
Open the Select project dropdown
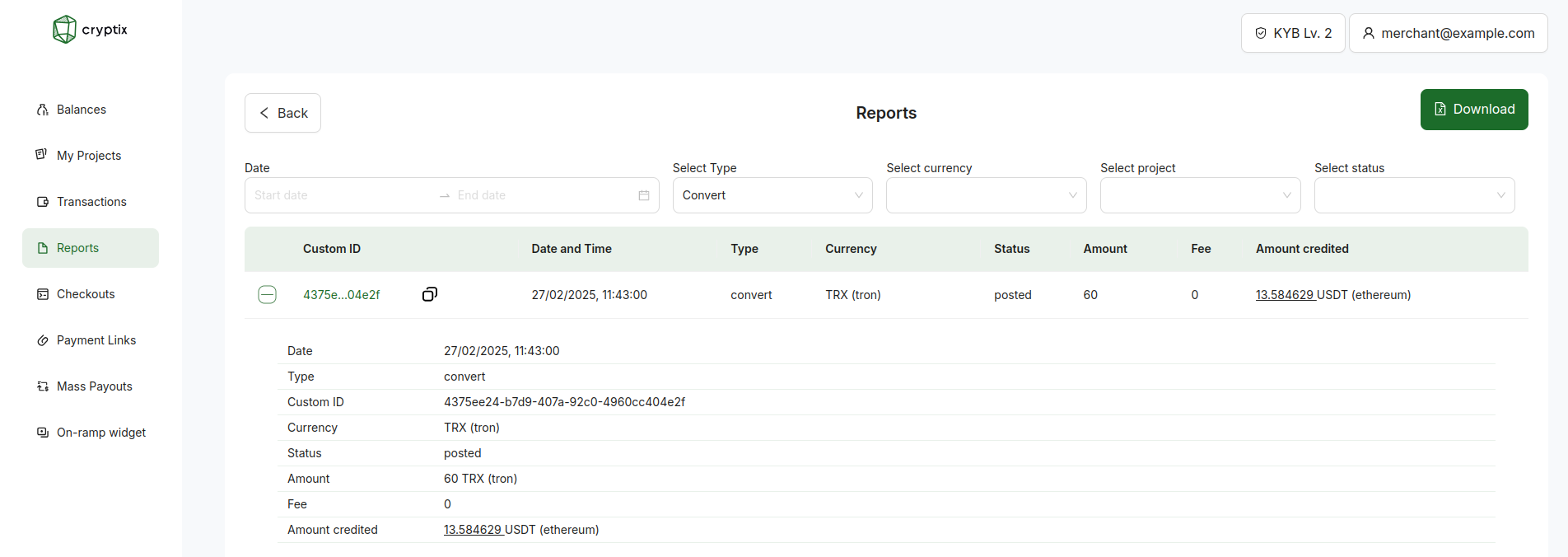tap(1201, 195)
